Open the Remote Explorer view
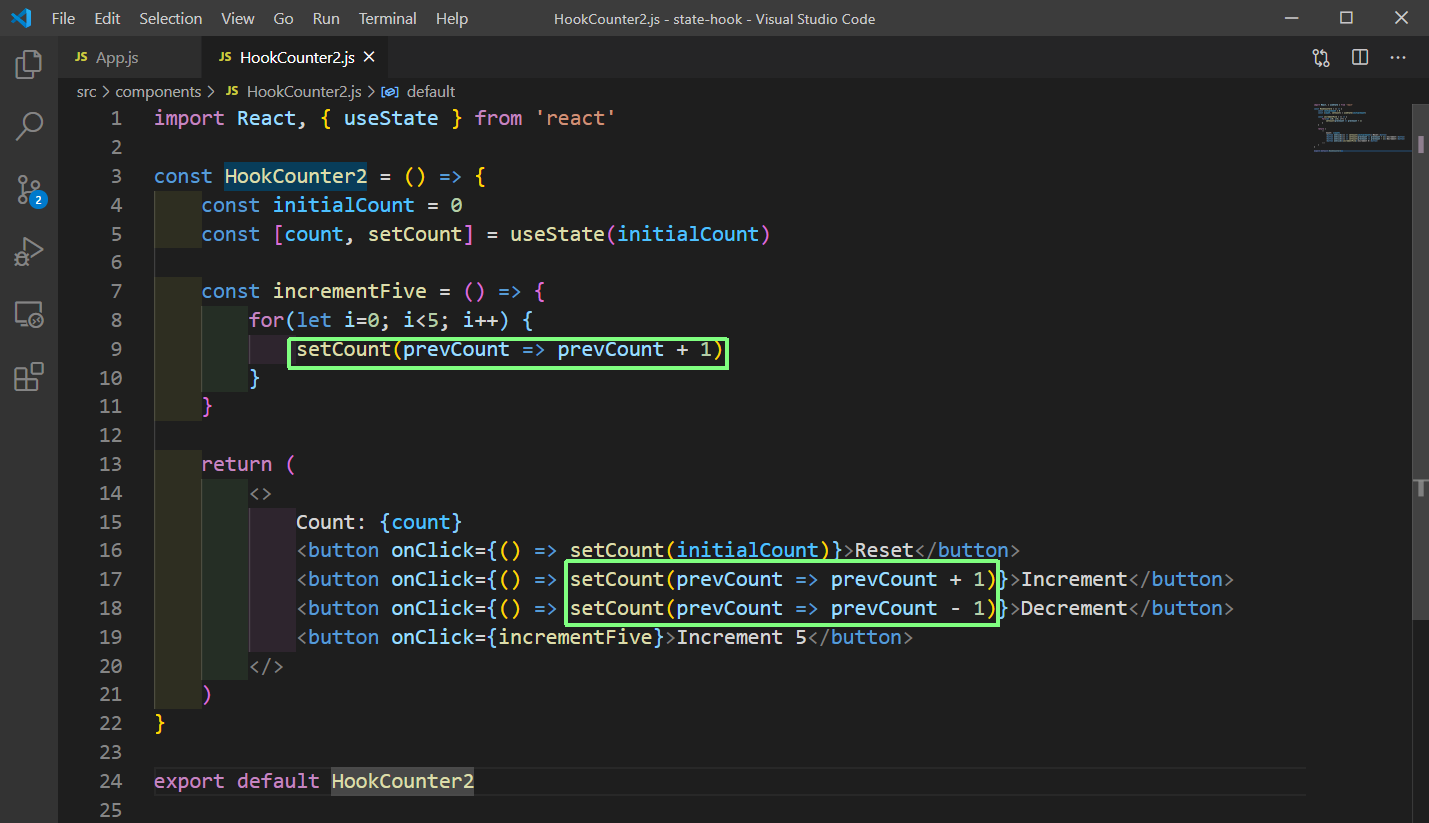 pos(29,315)
